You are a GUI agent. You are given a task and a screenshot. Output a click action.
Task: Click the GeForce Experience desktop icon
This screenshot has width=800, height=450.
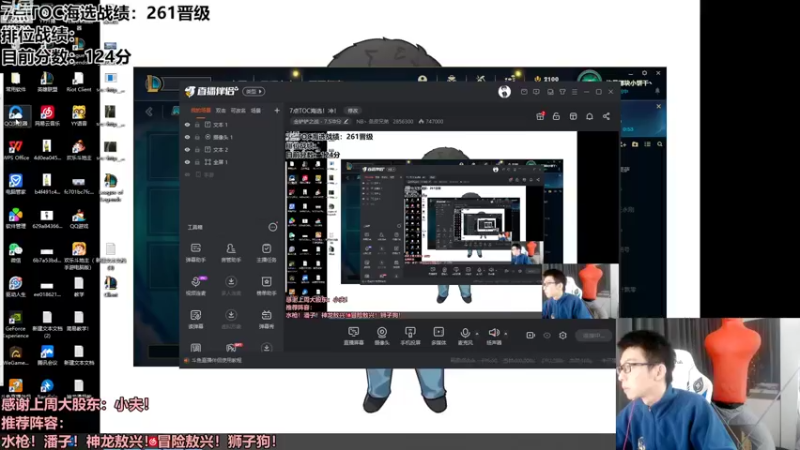click(15, 325)
